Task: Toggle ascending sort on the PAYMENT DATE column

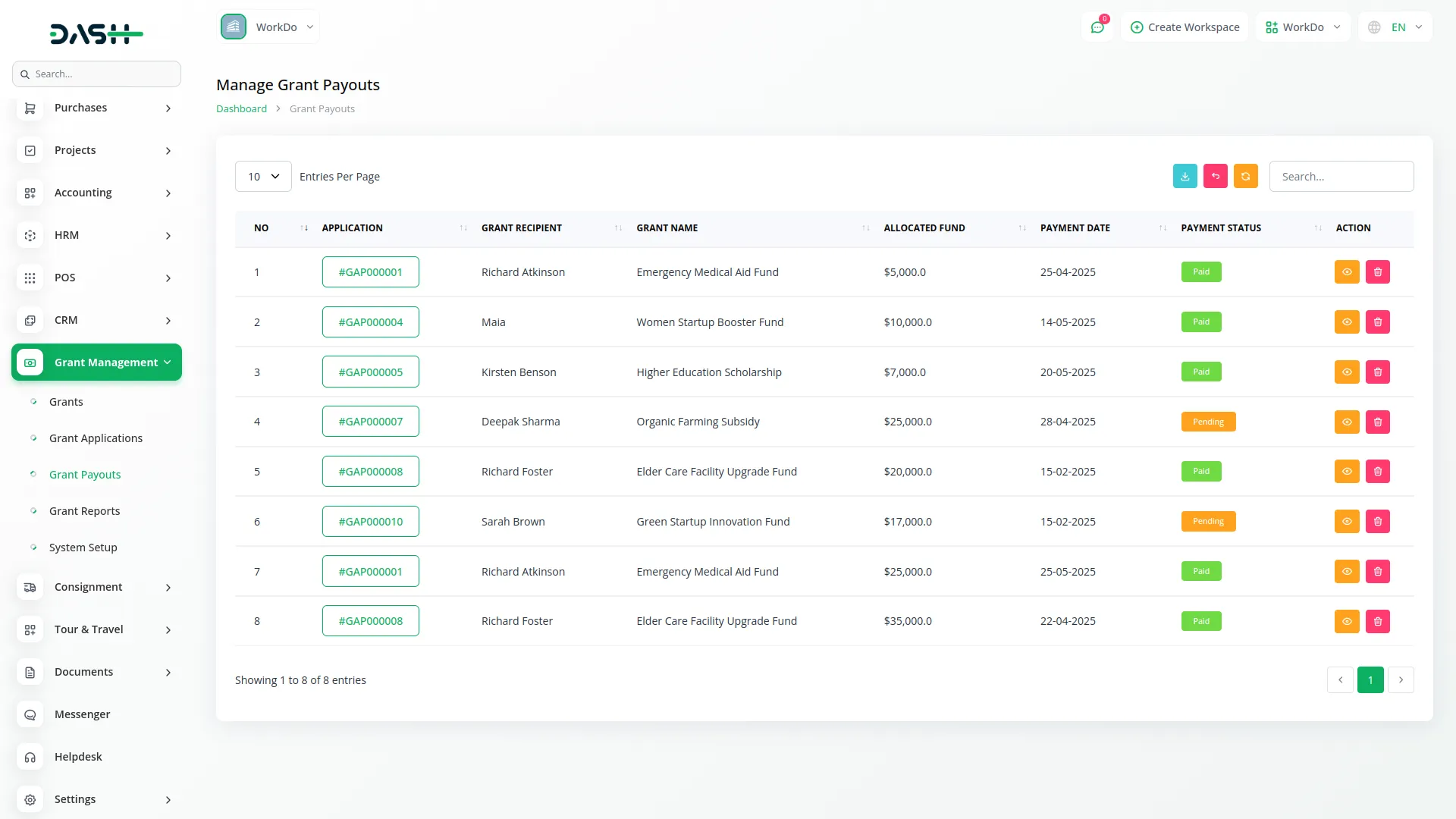Action: click(1162, 227)
